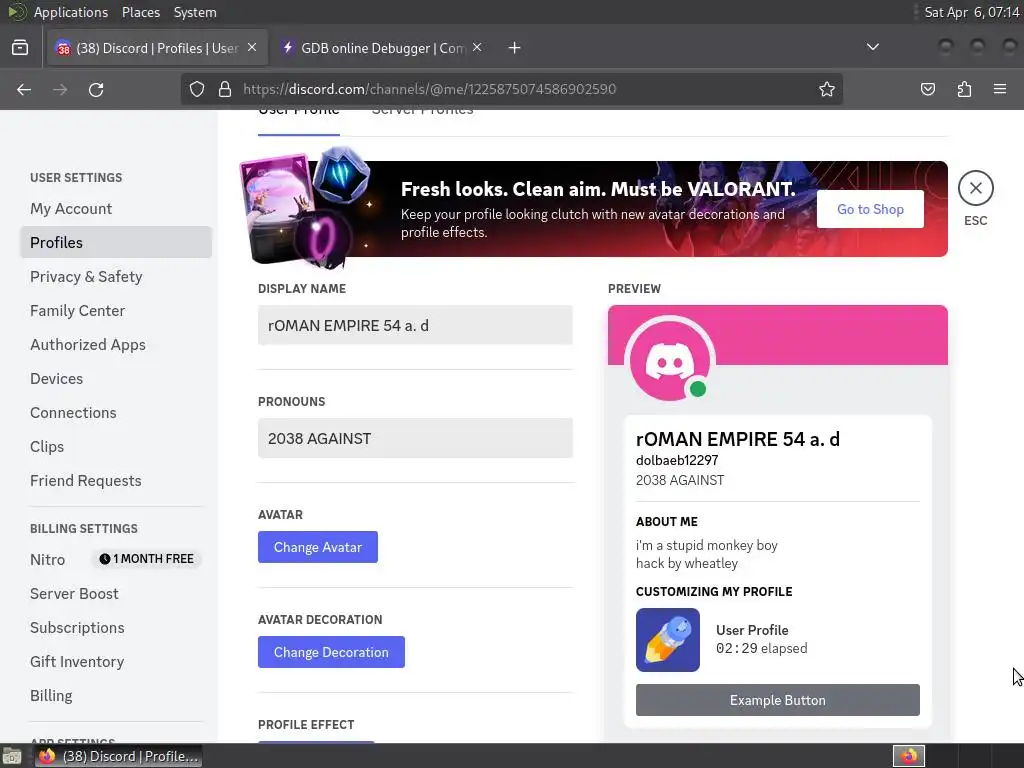This screenshot has height=768, width=1024.
Task: Click the padlock site info icon
Action: pos(225,89)
